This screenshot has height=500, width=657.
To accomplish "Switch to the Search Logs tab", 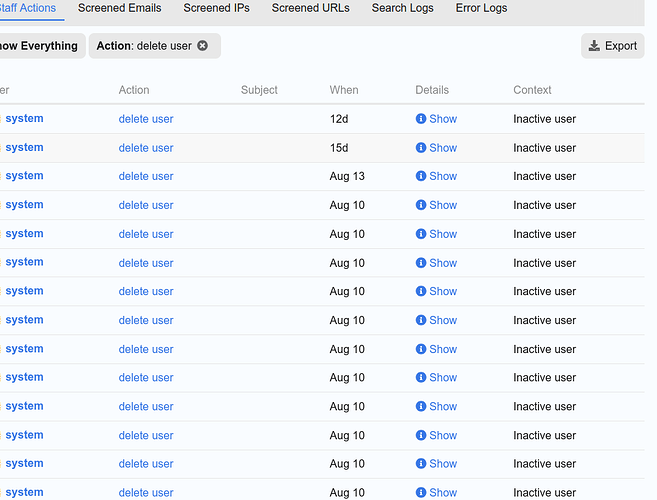I will pos(403,8).
